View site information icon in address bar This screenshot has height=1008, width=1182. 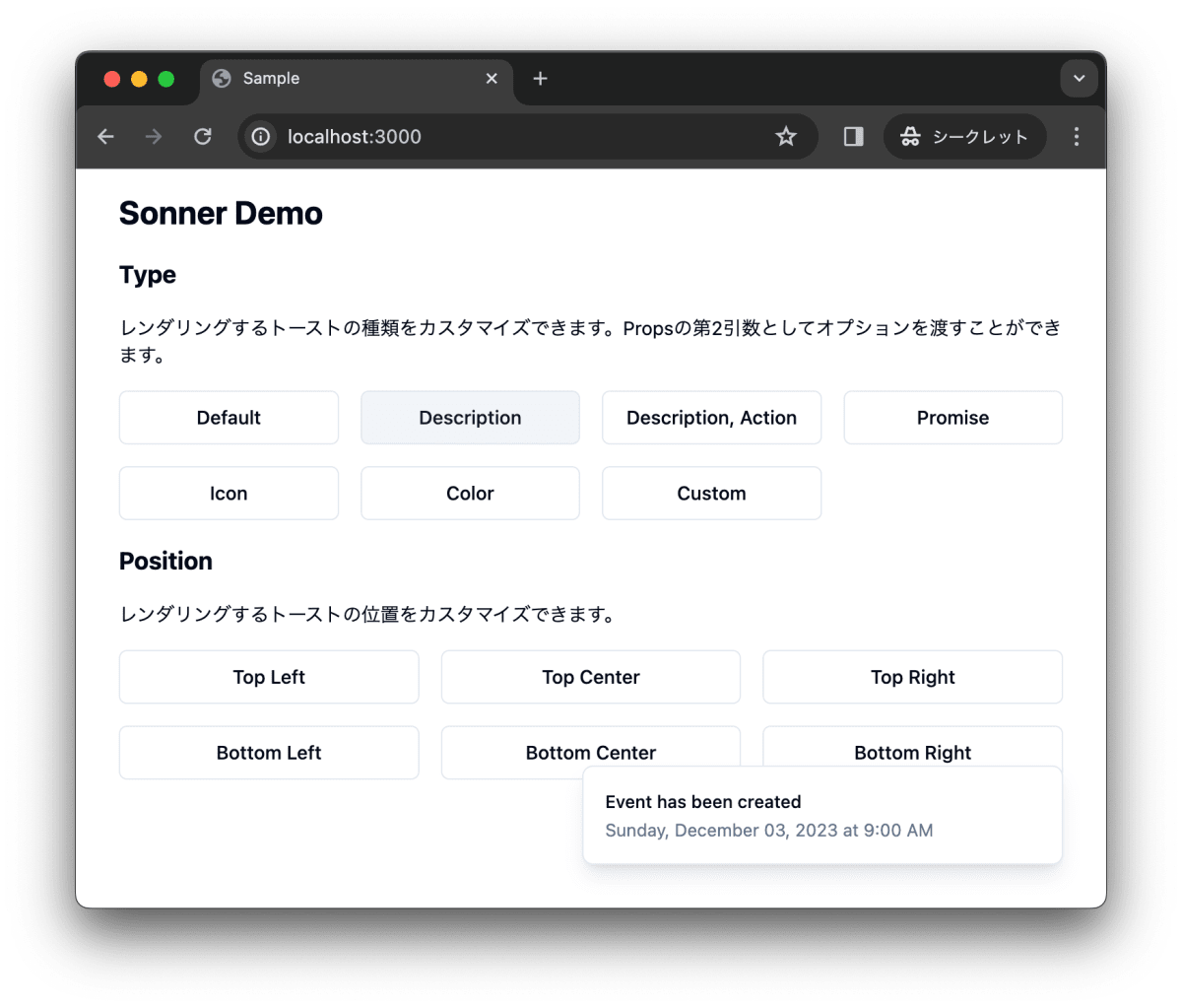tap(261, 137)
